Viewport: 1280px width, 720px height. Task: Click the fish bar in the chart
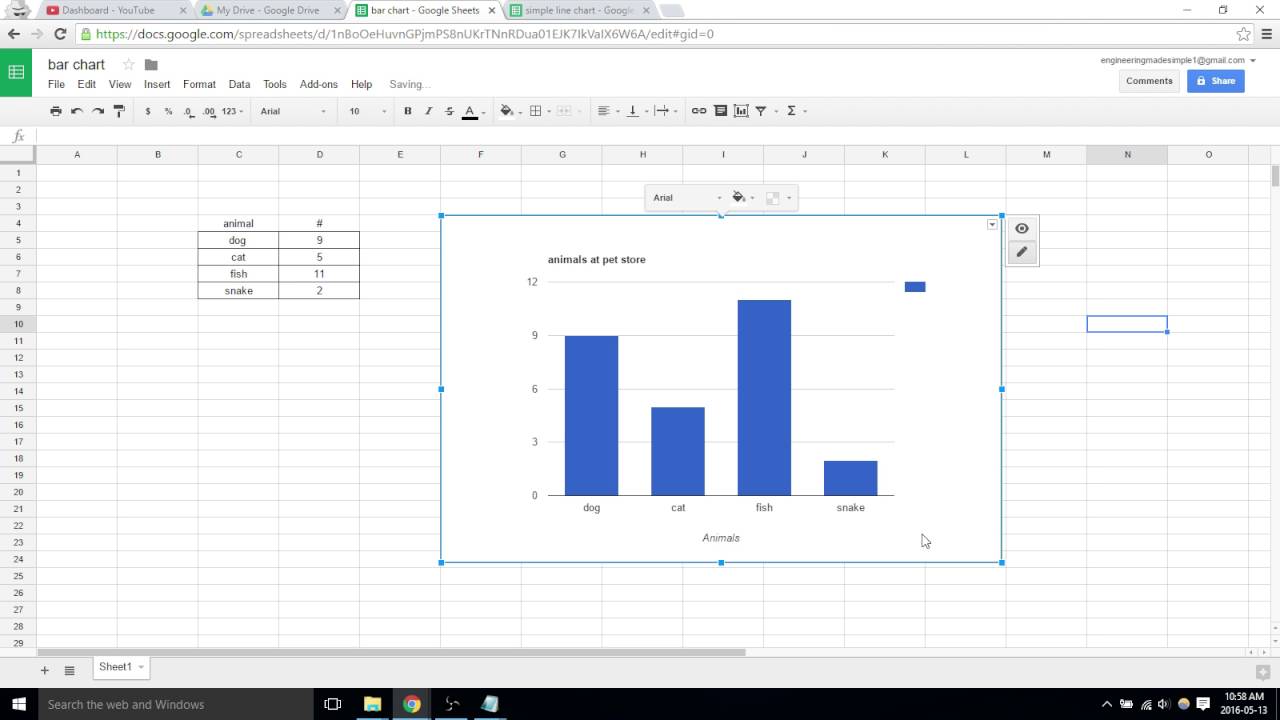[x=764, y=398]
